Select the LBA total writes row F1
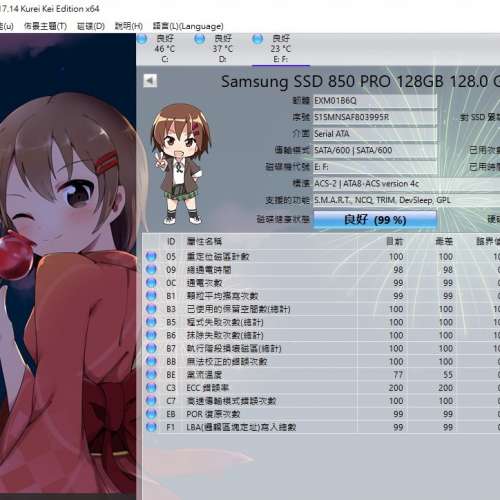 pyautogui.click(x=322, y=427)
